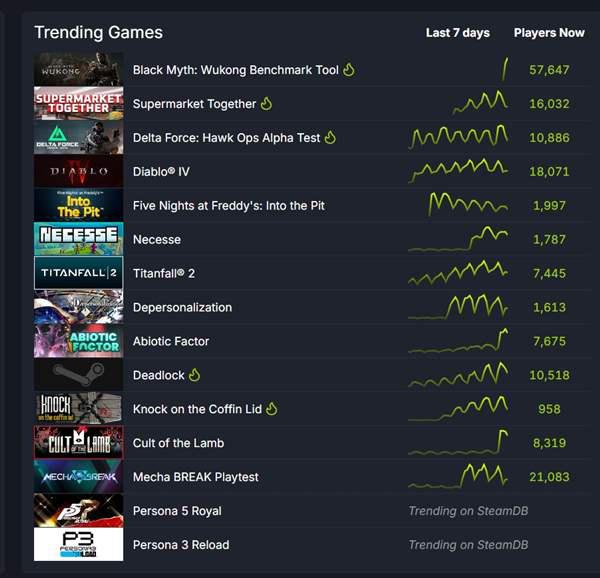
Task: Open the Diablo IV game link
Action: 161,172
